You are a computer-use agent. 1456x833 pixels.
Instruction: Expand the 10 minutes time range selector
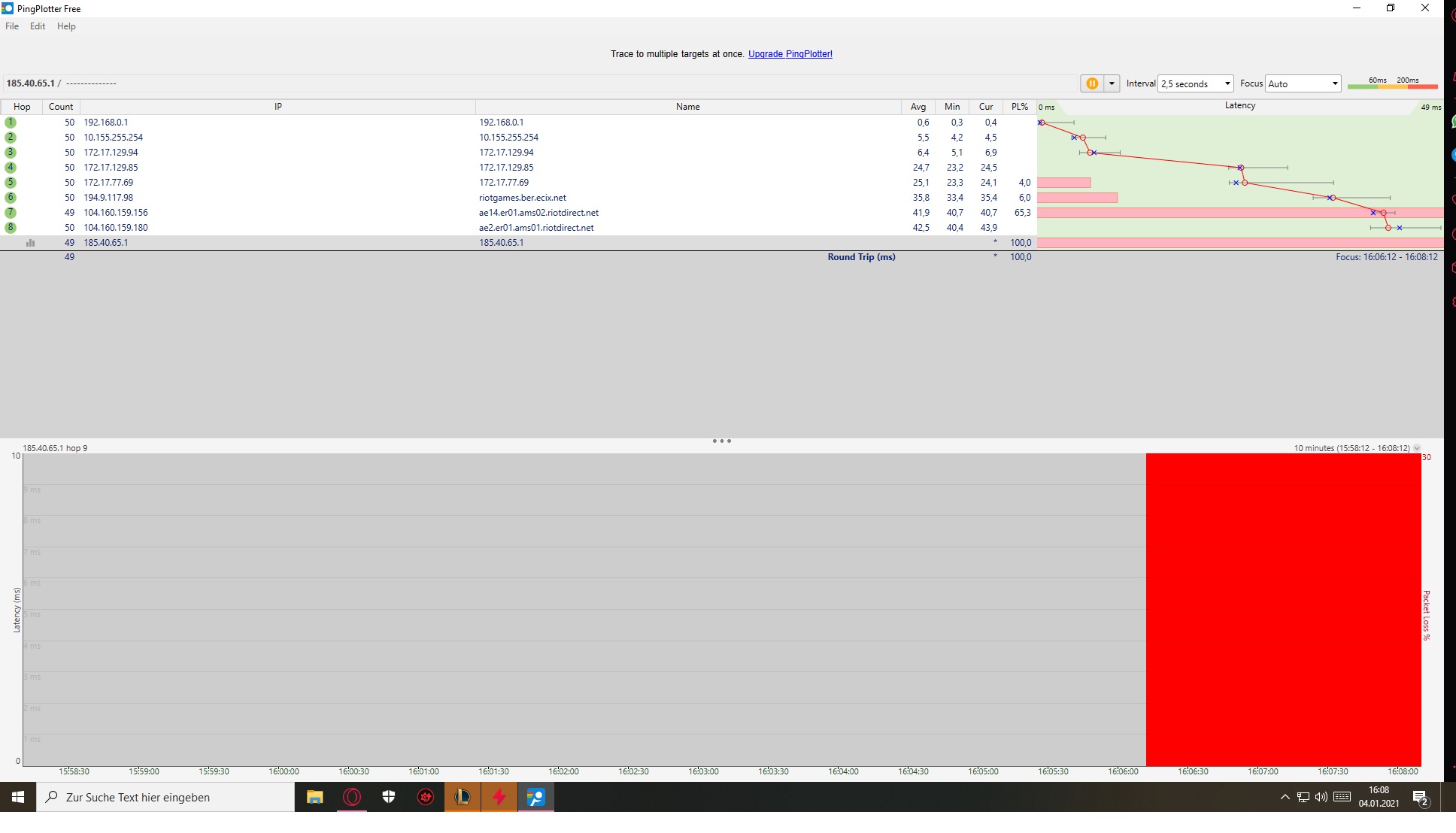(1417, 448)
